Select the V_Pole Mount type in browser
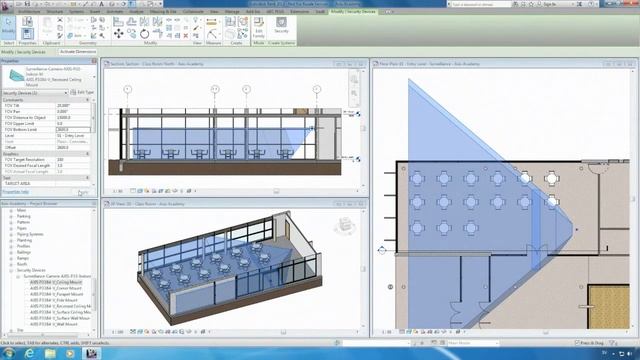640x360 pixels. click(x=53, y=300)
